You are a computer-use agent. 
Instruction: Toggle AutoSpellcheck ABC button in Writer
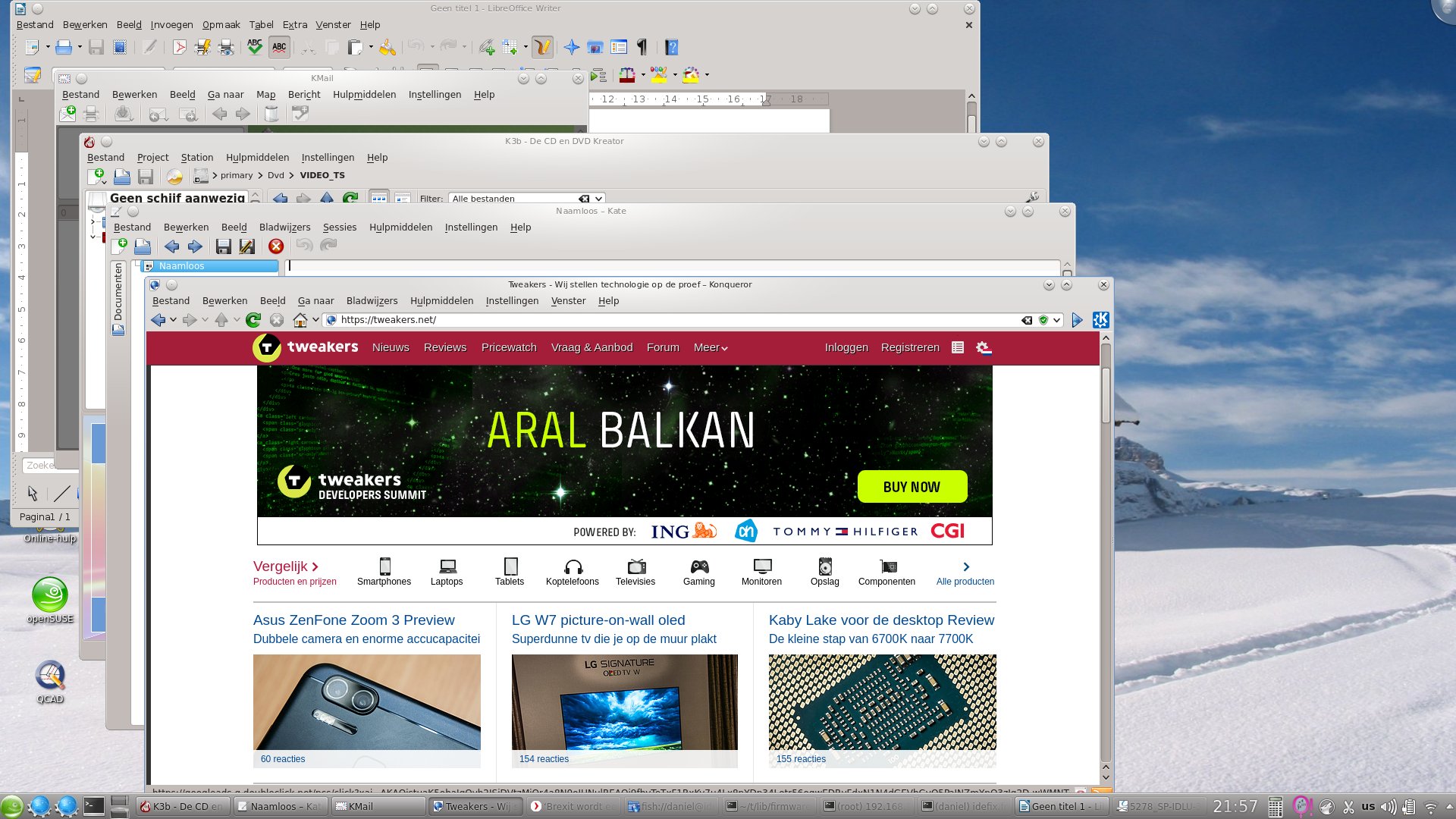279,47
